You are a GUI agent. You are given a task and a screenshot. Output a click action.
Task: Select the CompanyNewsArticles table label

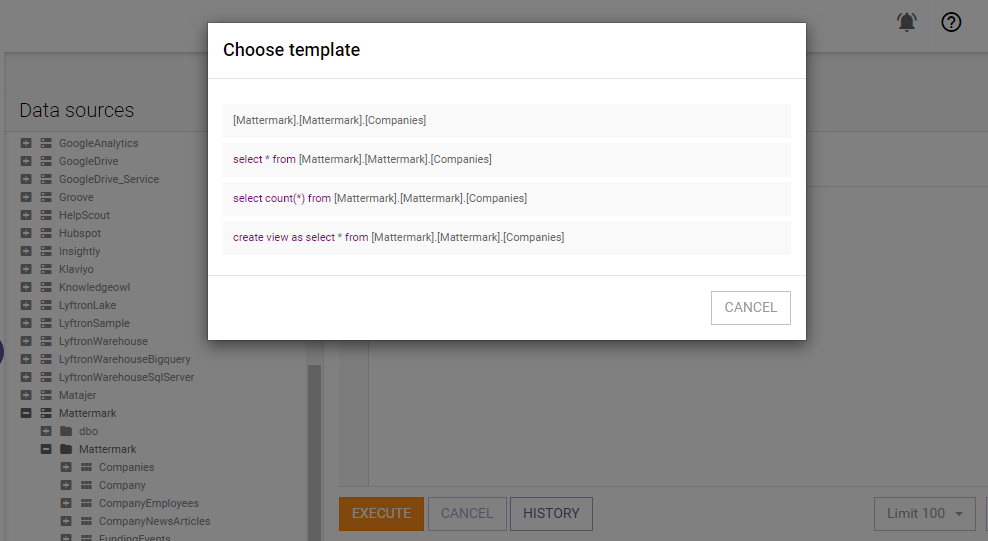point(154,521)
